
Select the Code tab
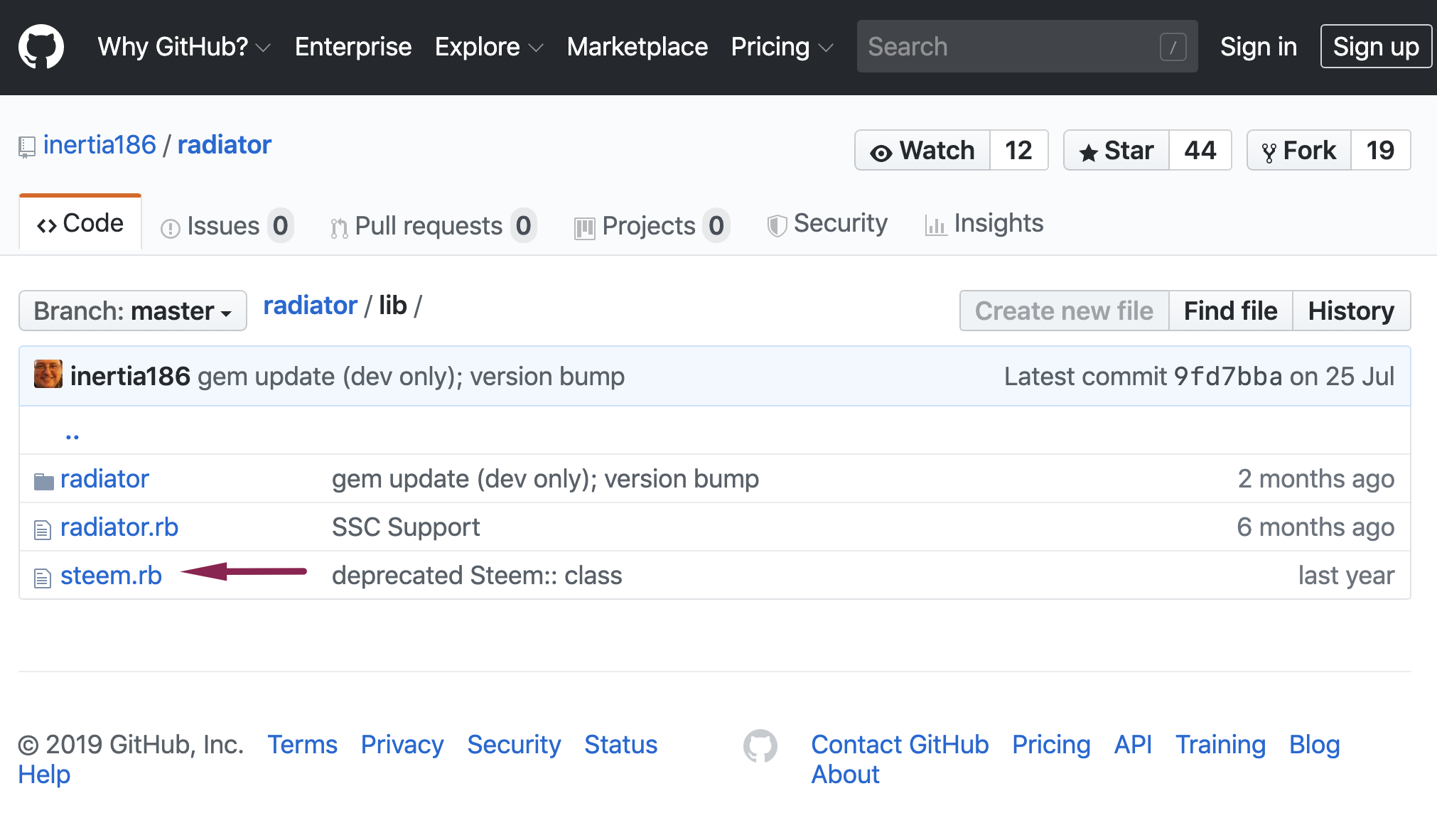coord(80,223)
